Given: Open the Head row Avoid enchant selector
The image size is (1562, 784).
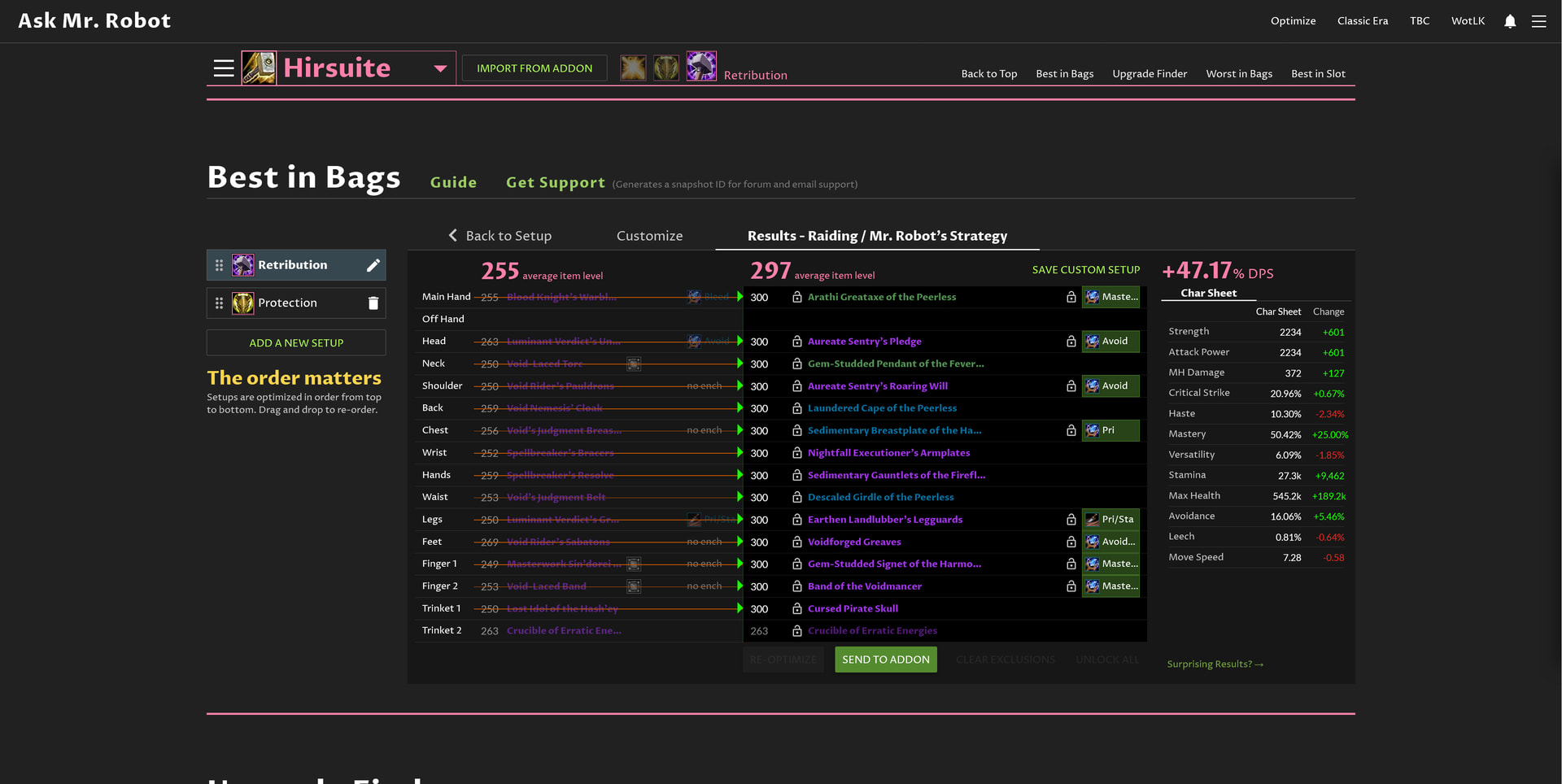Looking at the screenshot, I should (x=1110, y=342).
